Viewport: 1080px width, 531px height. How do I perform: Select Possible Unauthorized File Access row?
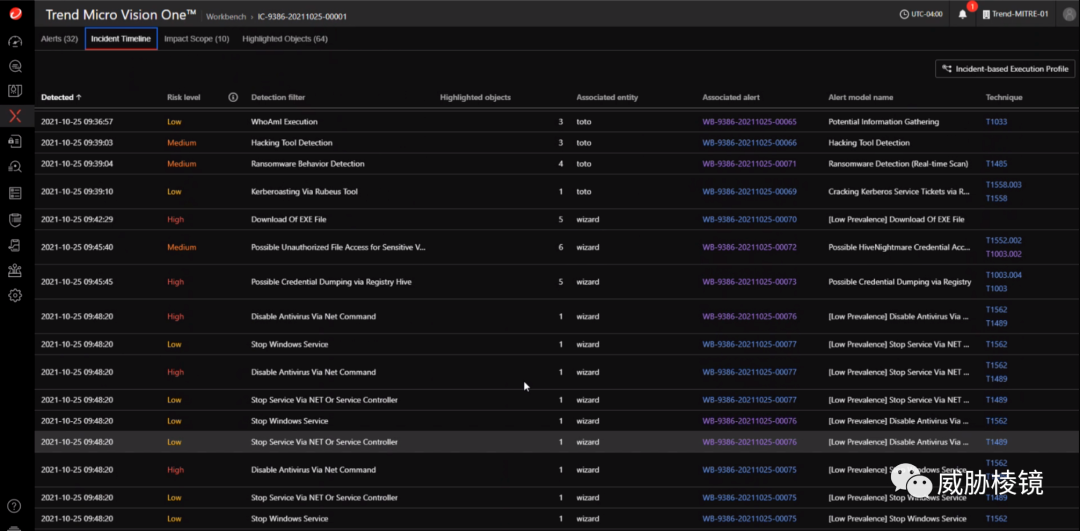click(557, 247)
